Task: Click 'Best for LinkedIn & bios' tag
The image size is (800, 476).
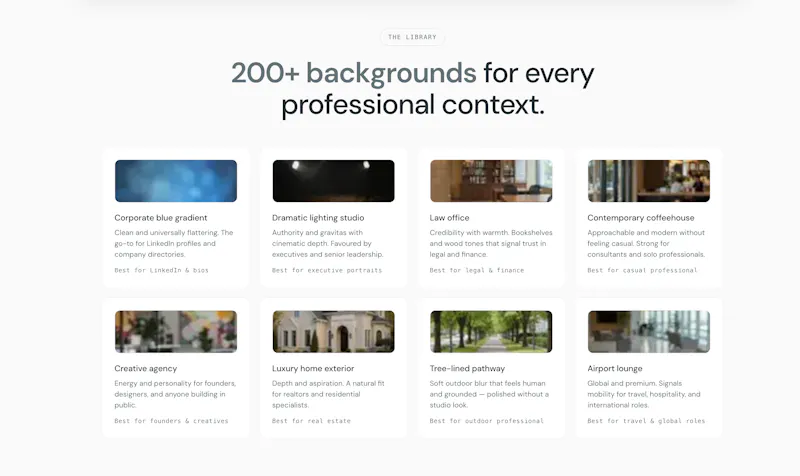Action: (x=161, y=270)
